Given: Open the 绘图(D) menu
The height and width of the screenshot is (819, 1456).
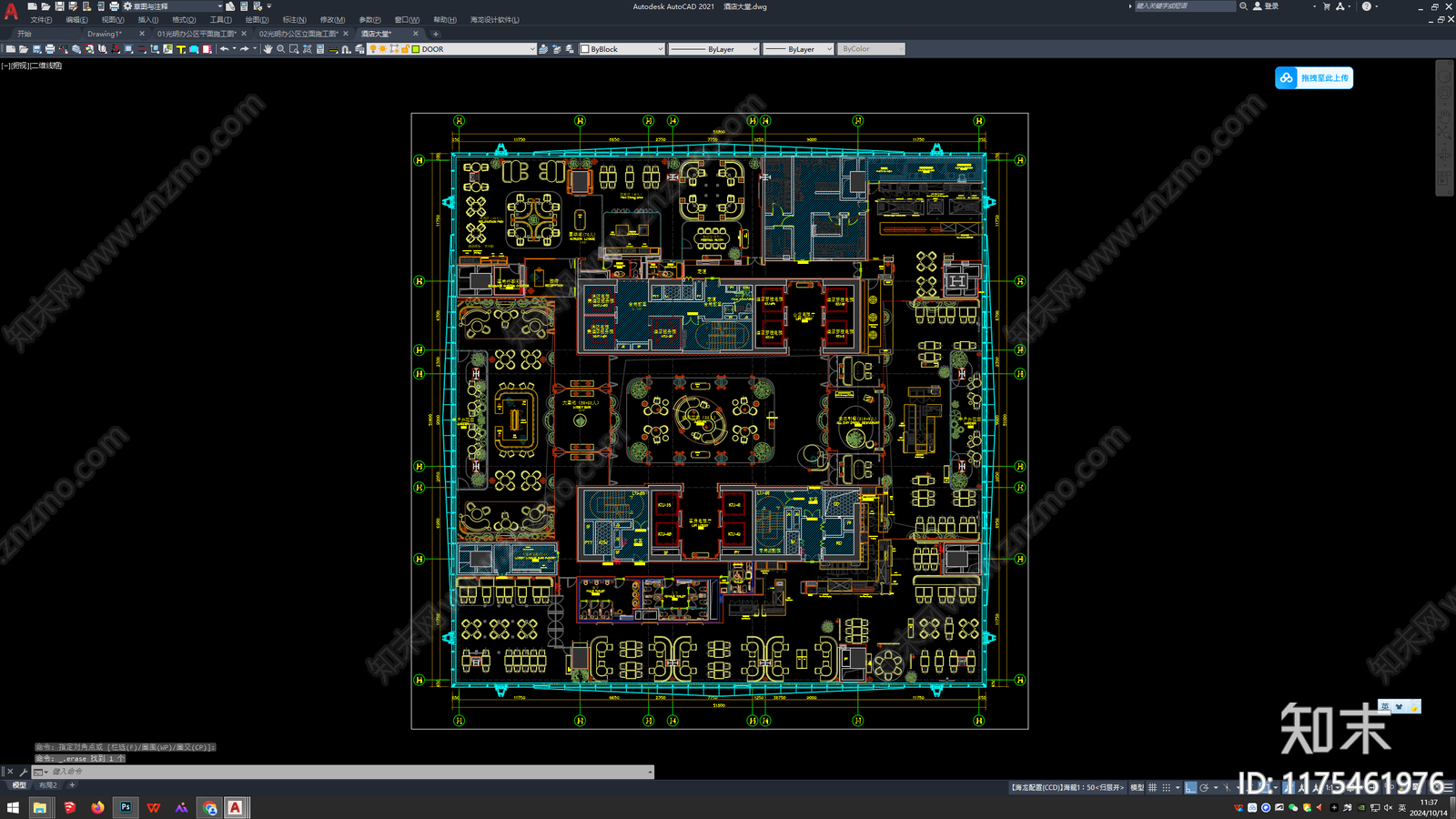Looking at the screenshot, I should click(257, 20).
